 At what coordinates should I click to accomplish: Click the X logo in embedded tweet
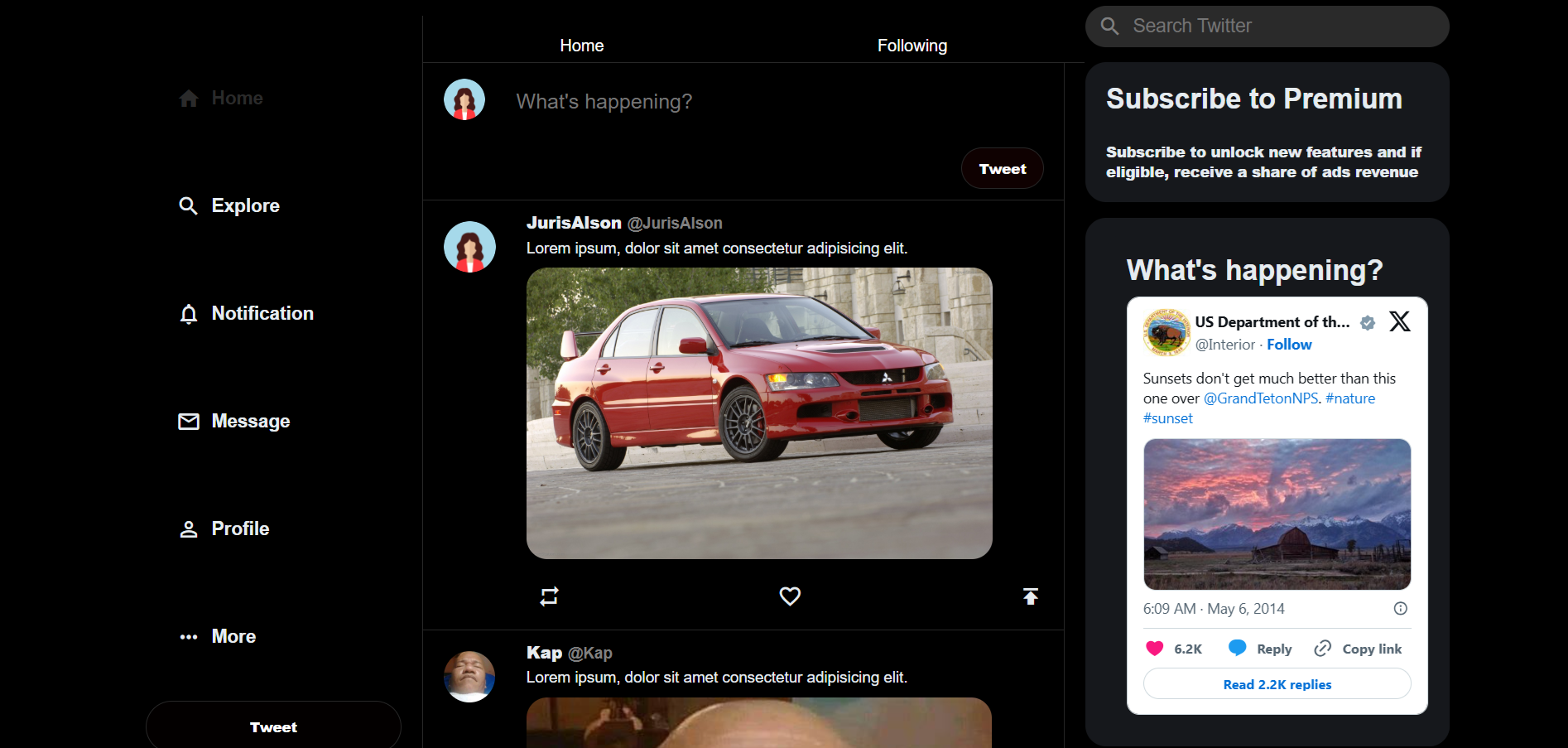coord(1400,321)
